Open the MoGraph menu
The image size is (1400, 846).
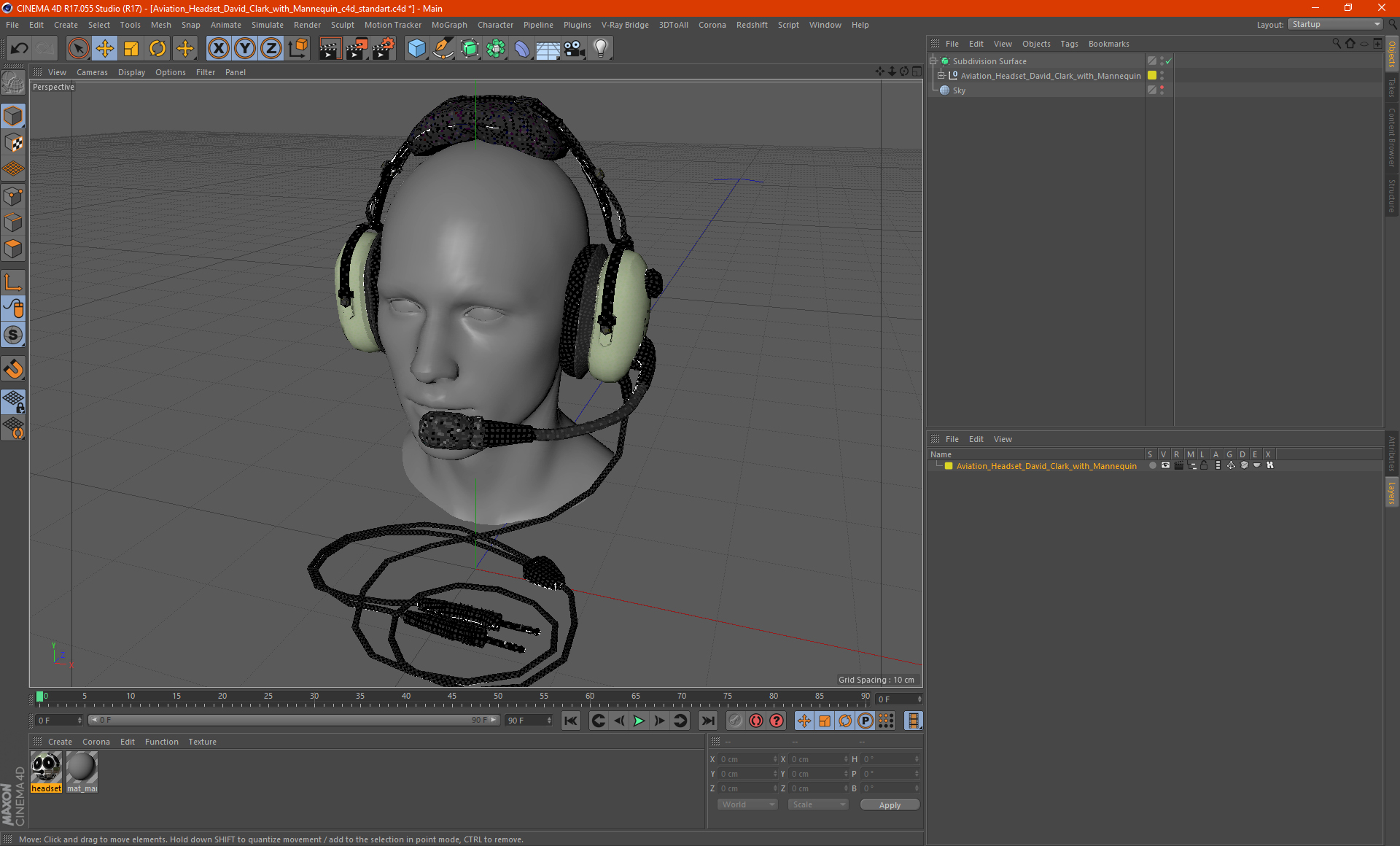click(449, 25)
